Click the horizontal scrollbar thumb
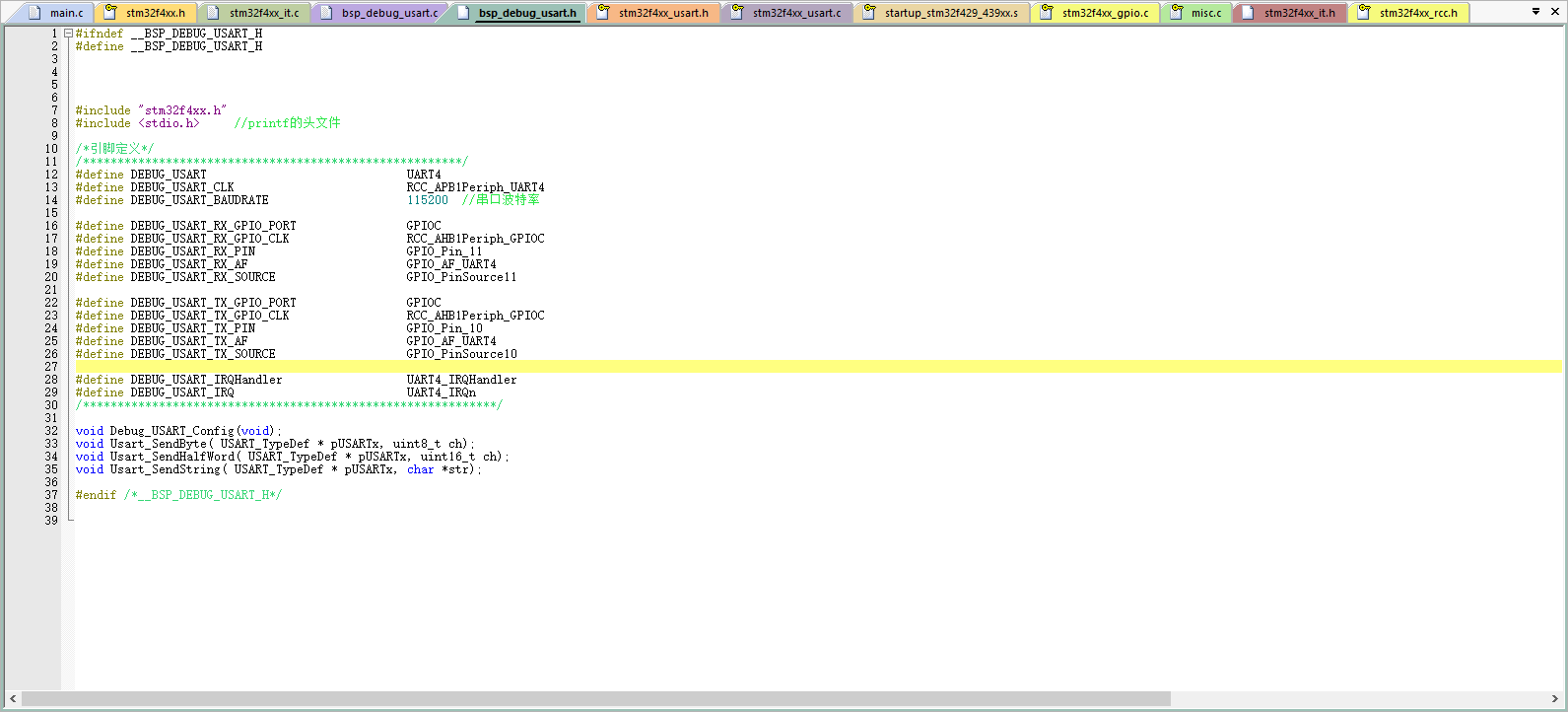This screenshot has height=712, width=1568. click(x=596, y=699)
